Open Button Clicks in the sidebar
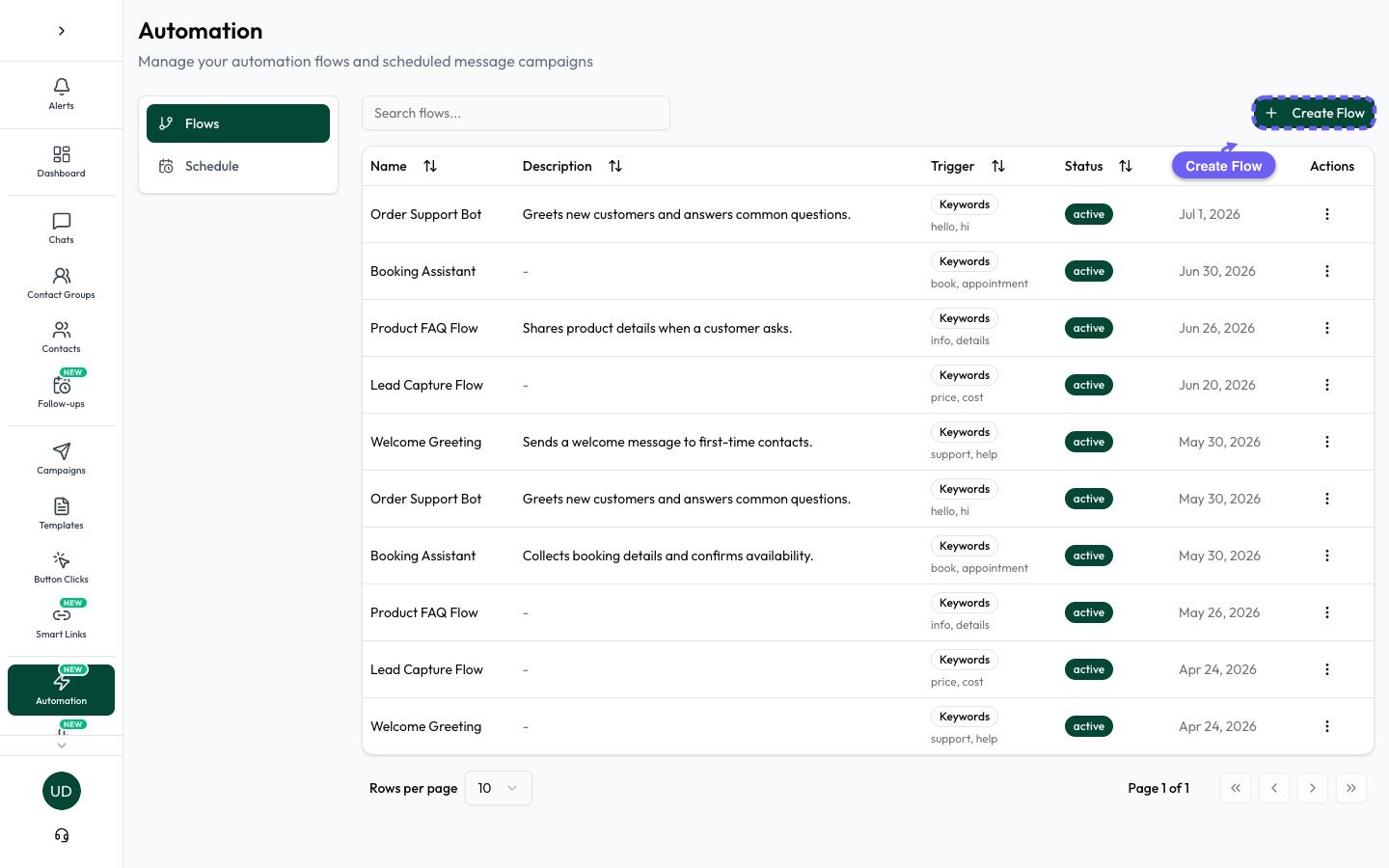The height and width of the screenshot is (868, 1389). pos(62,568)
